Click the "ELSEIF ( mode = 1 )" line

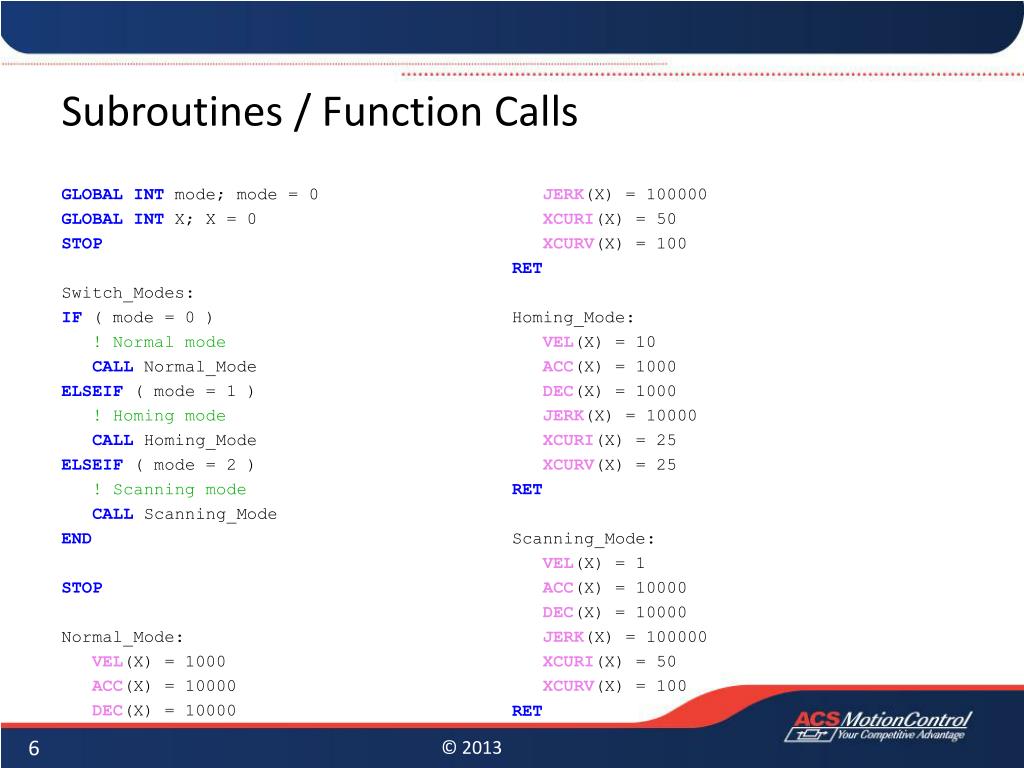(157, 391)
